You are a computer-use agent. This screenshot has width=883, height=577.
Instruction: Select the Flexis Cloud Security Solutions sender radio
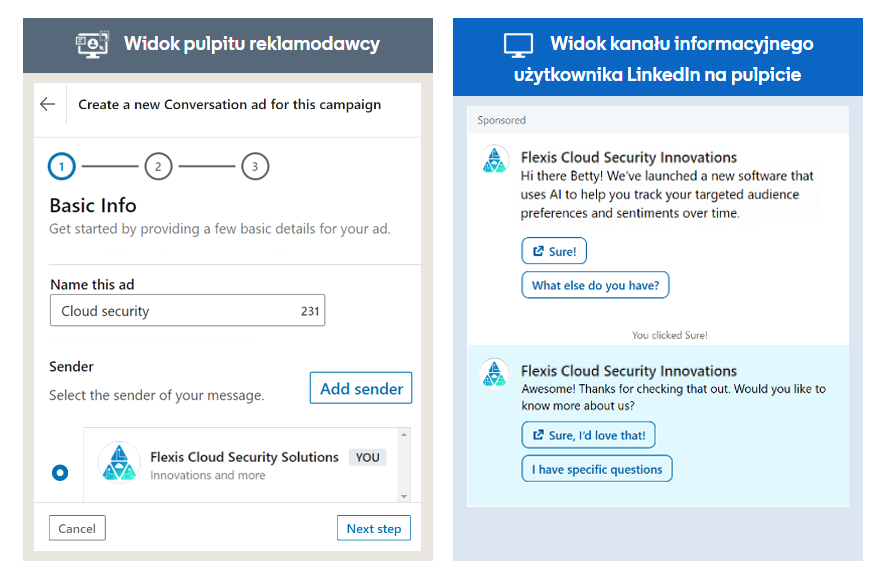[x=60, y=472]
